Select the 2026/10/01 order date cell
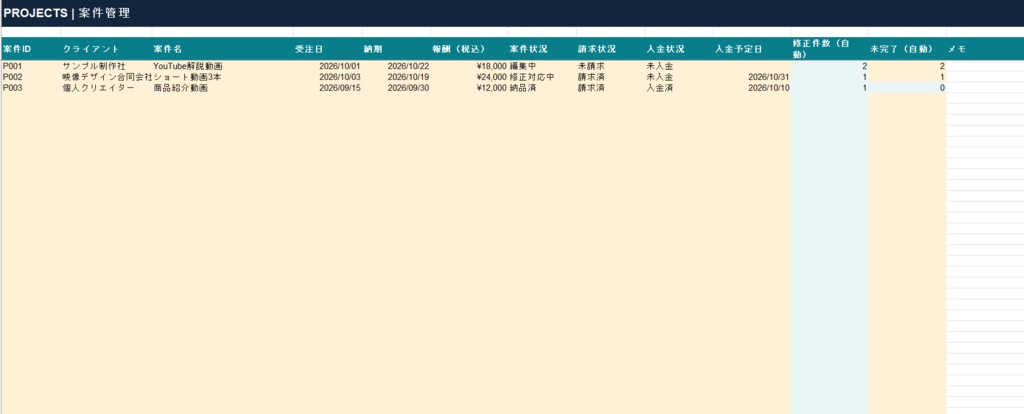 (328, 67)
